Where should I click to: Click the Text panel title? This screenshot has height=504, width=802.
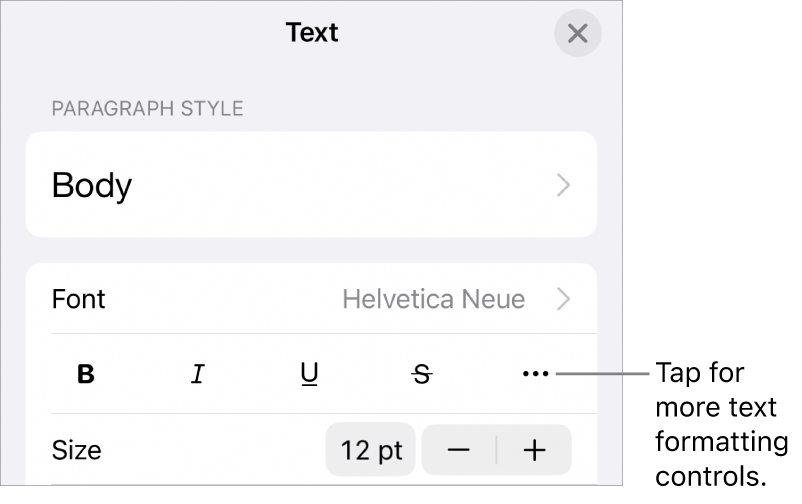[312, 33]
